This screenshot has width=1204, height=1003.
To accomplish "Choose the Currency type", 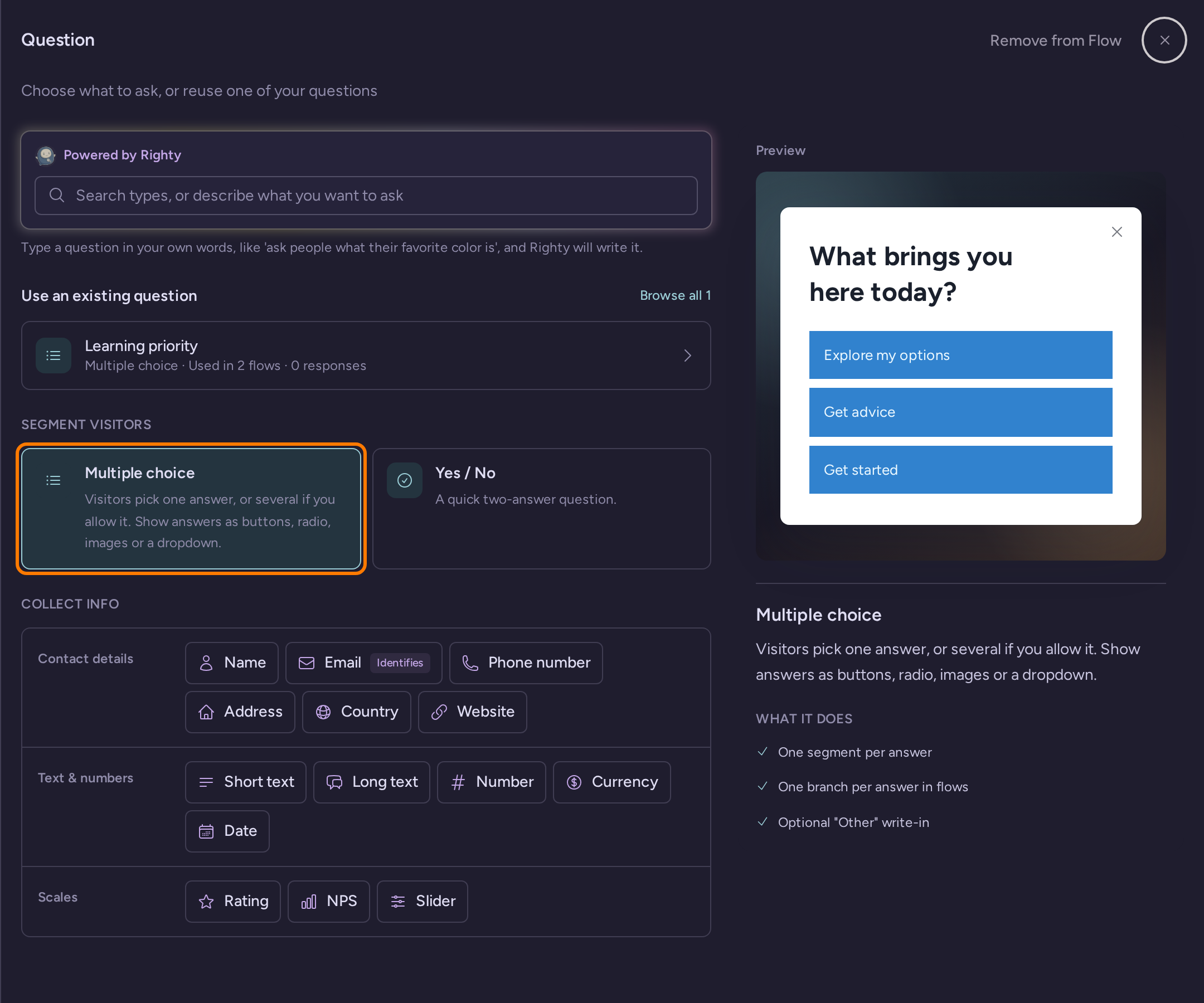I will [611, 782].
